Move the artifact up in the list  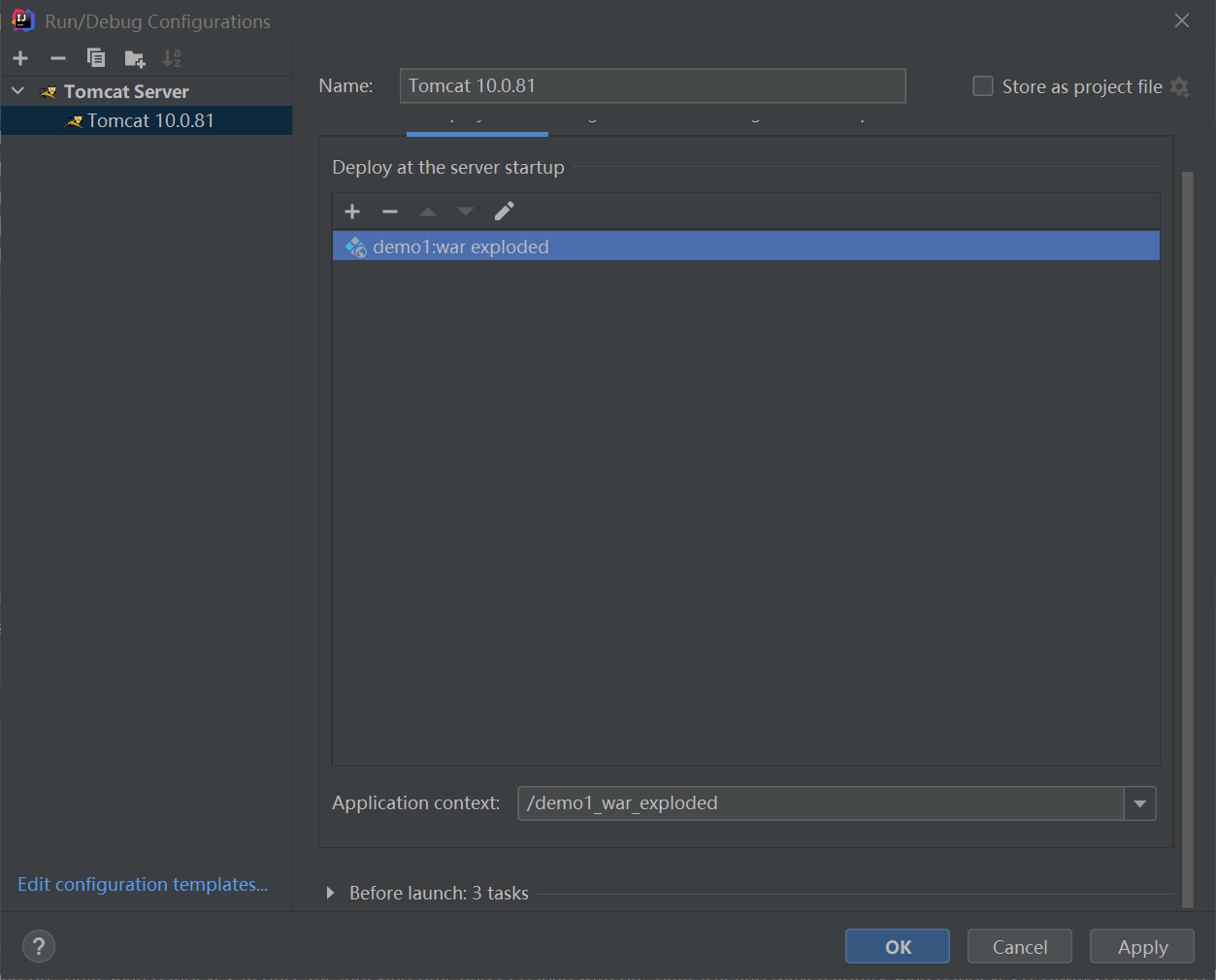[428, 212]
